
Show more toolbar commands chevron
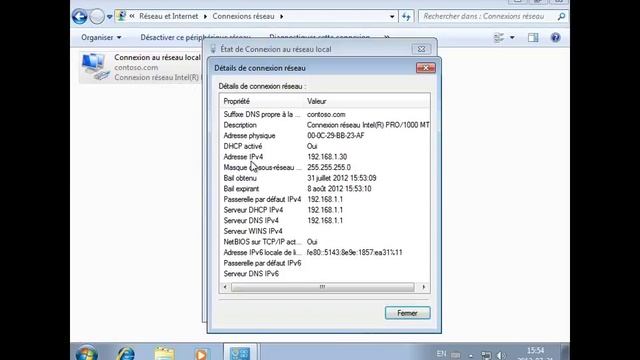(x=387, y=38)
